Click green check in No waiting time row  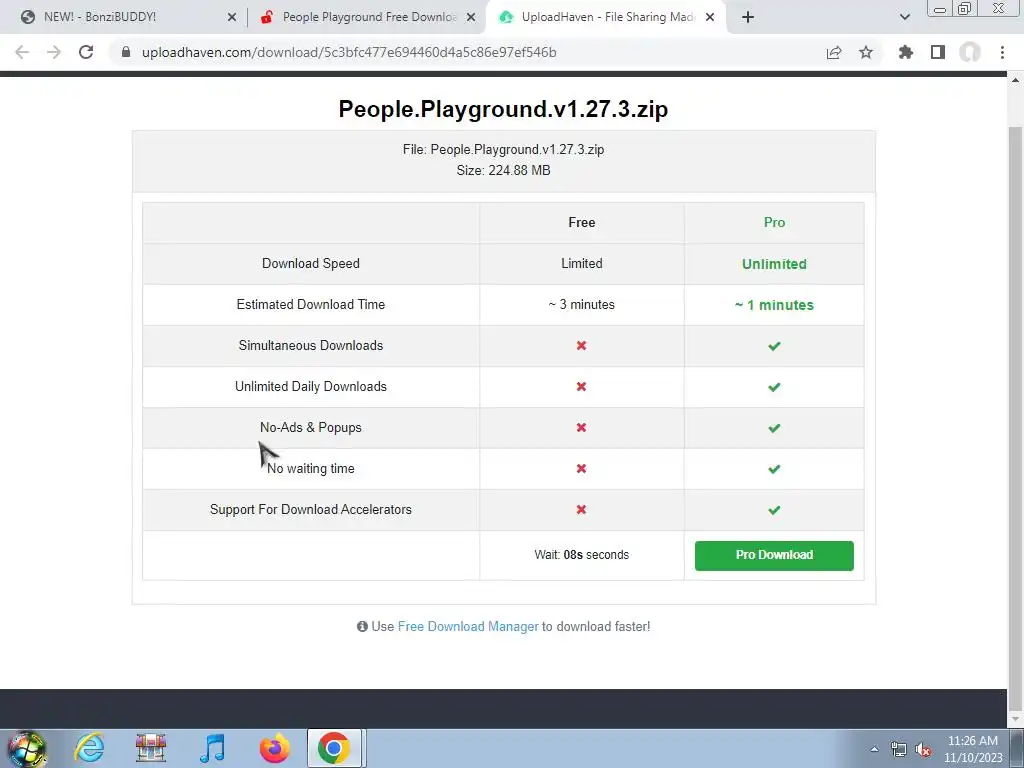774,469
